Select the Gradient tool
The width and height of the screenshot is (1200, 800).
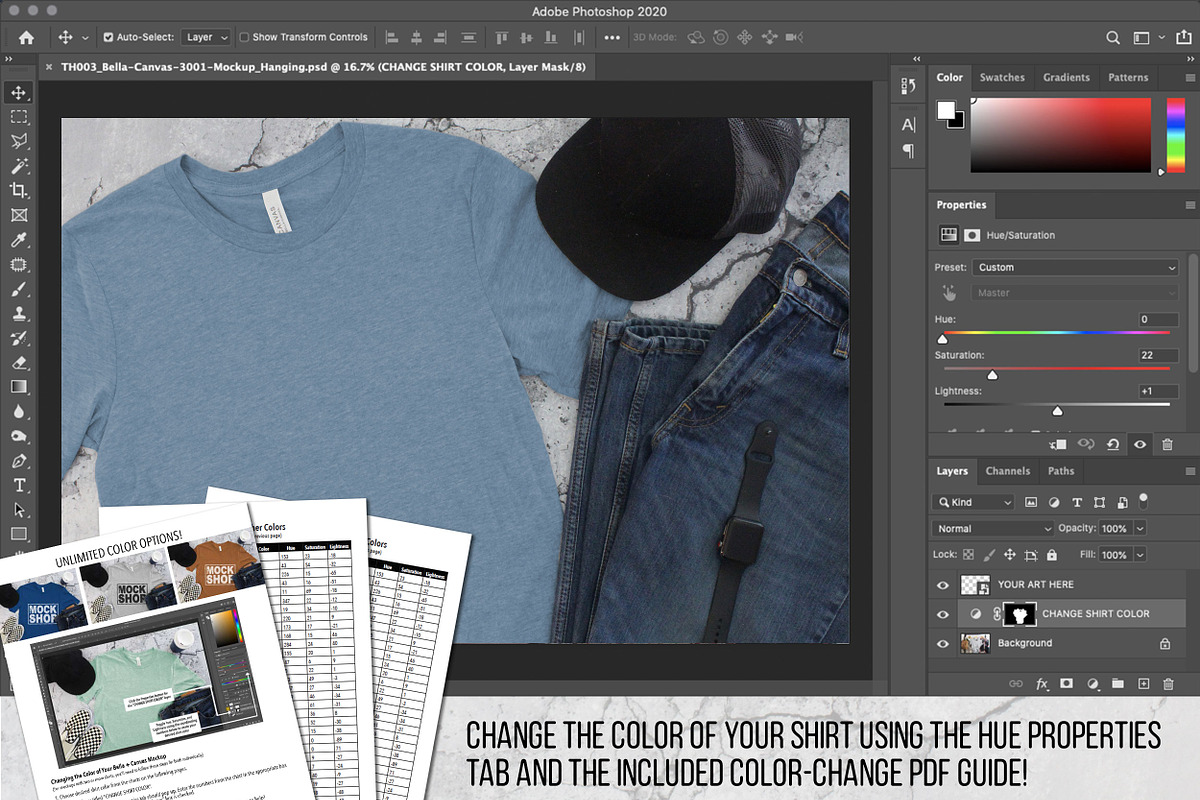(x=19, y=387)
